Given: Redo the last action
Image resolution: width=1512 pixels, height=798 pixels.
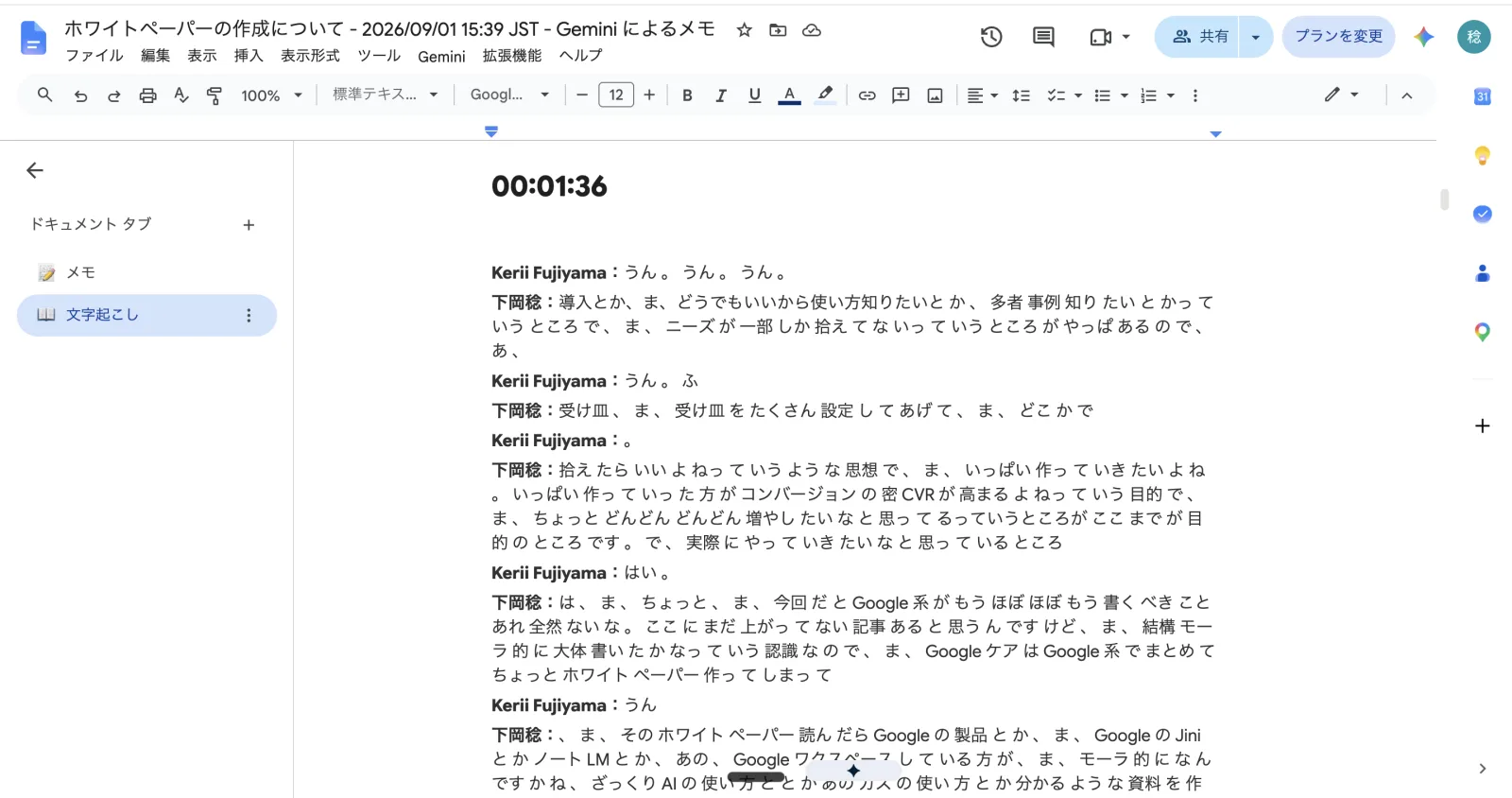Looking at the screenshot, I should (x=114, y=95).
